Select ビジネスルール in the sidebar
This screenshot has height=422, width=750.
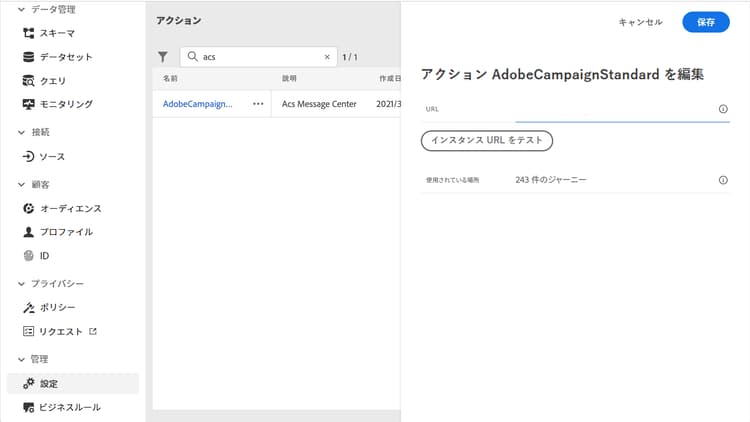click(69, 407)
